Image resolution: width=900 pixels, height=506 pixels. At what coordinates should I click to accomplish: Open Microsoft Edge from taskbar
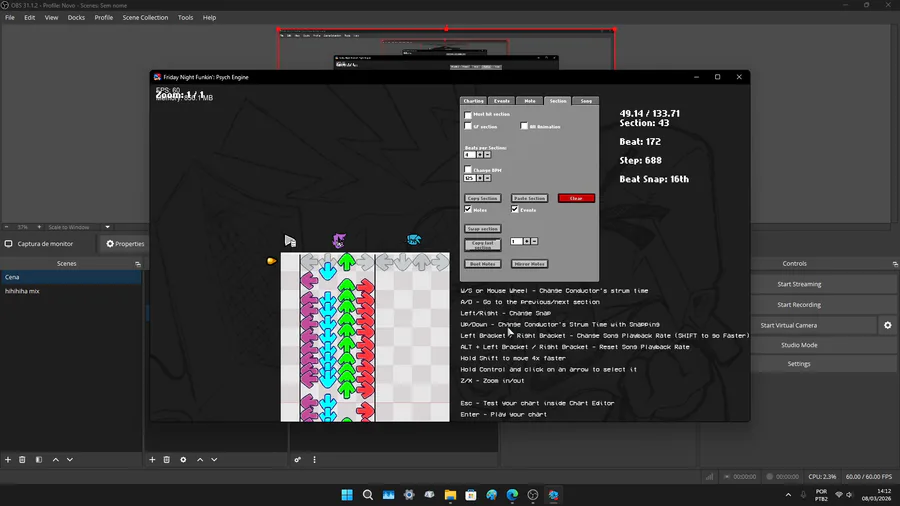(512, 495)
